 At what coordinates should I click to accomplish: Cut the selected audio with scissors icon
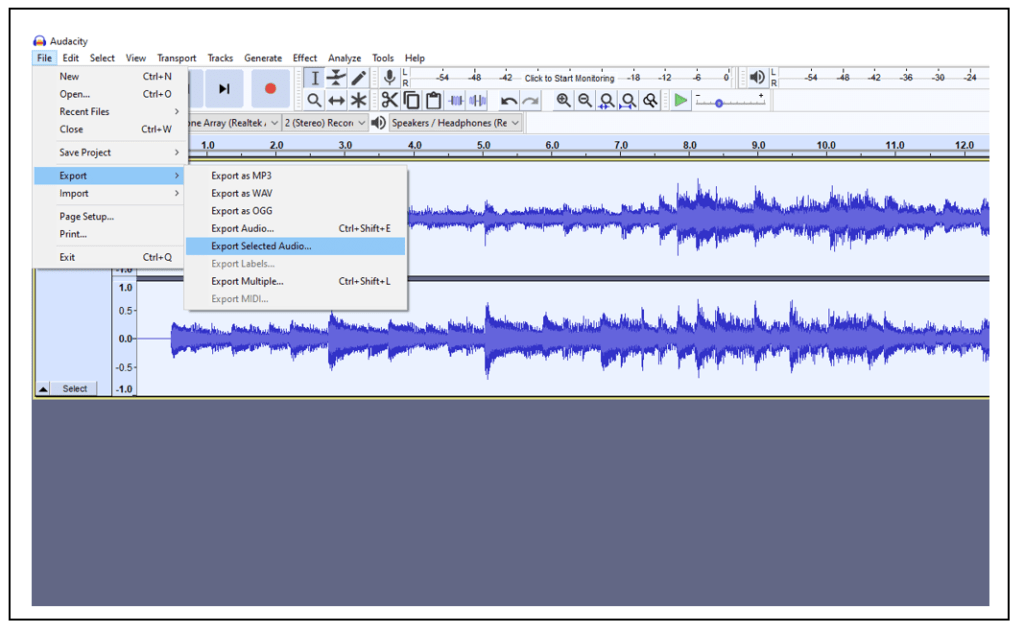coord(388,100)
